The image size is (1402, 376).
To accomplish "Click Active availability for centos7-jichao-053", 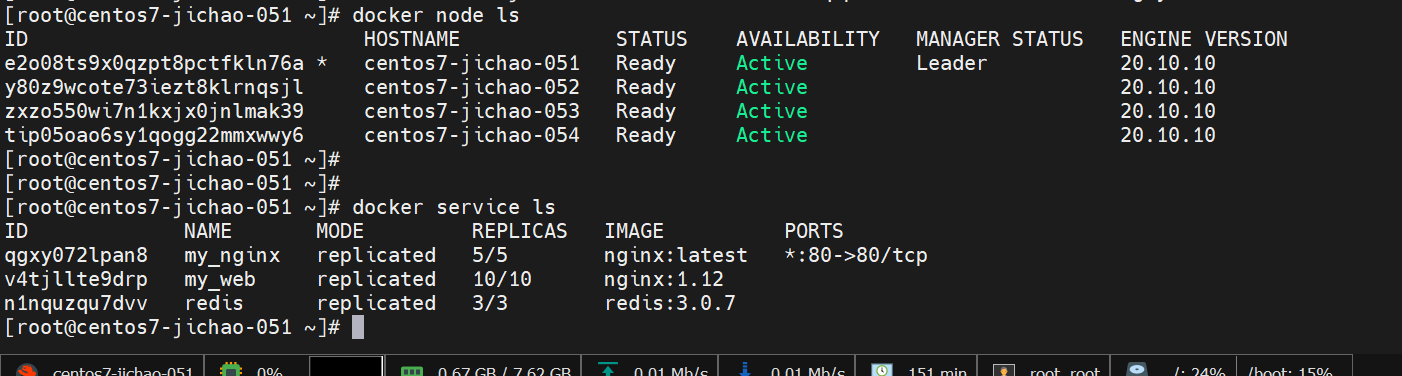I will (x=772, y=112).
